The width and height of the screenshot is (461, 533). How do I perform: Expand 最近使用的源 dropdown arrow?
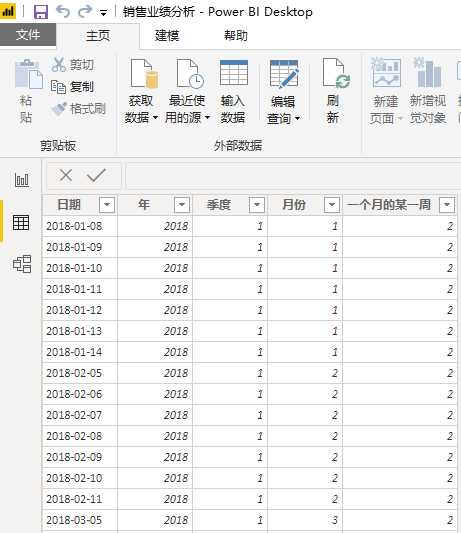click(207, 118)
